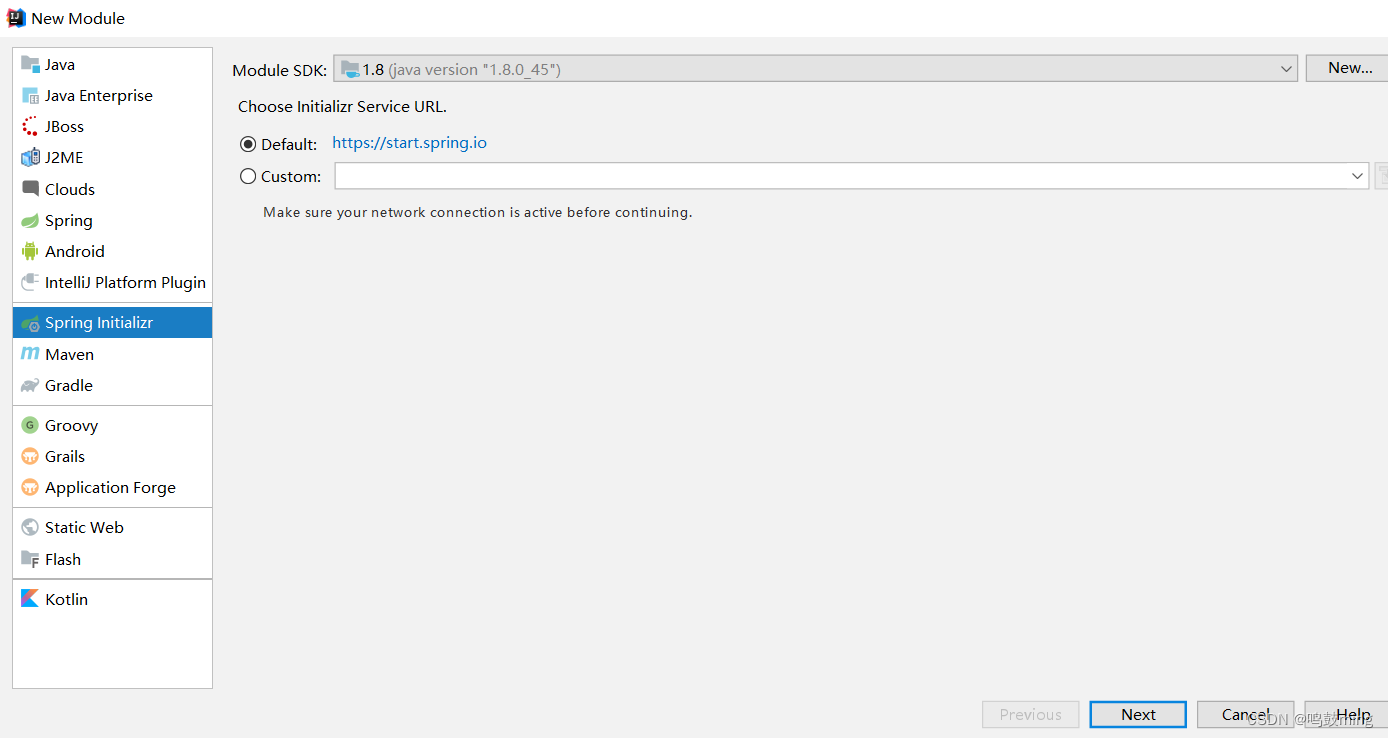1388x738 pixels.
Task: Click the New... SDK button
Action: click(x=1349, y=68)
